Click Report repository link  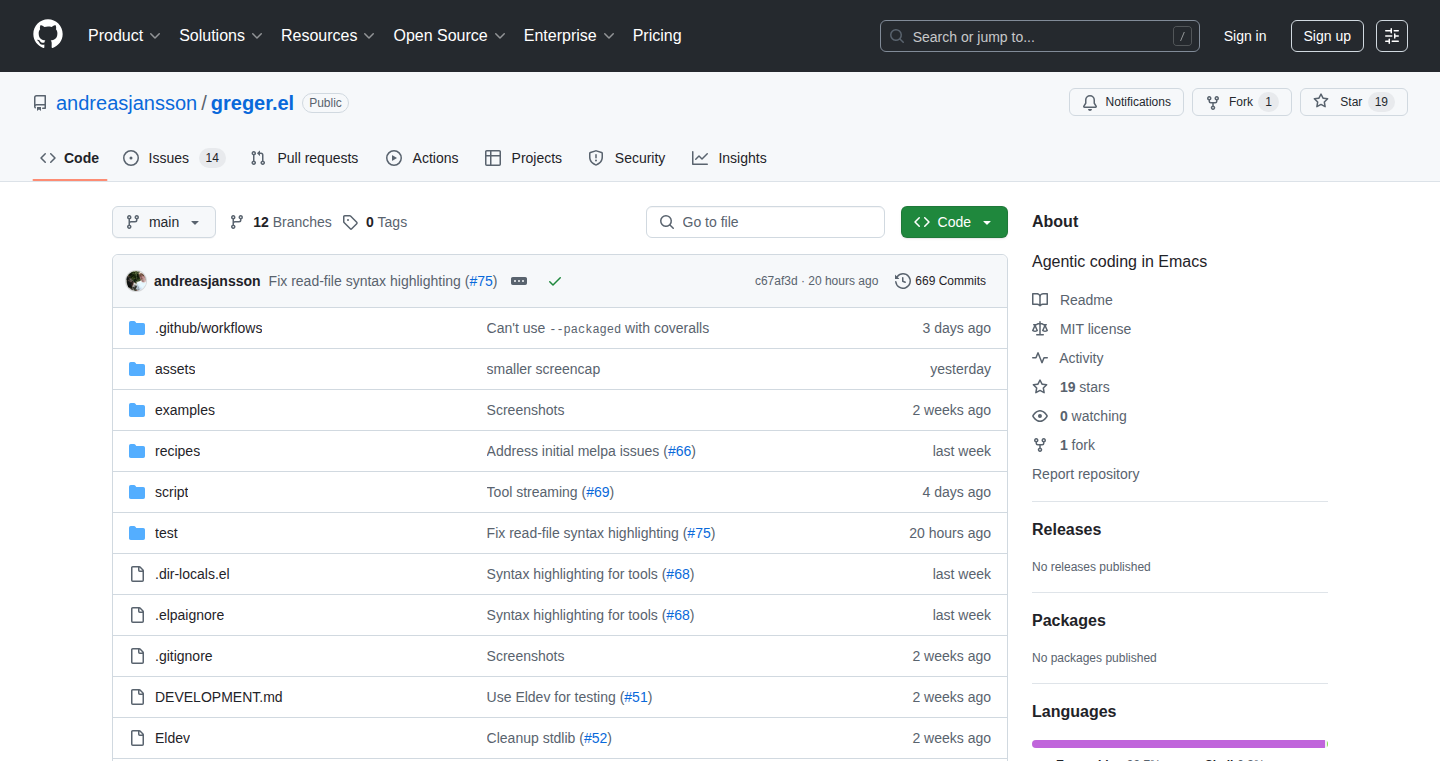pos(1086,474)
